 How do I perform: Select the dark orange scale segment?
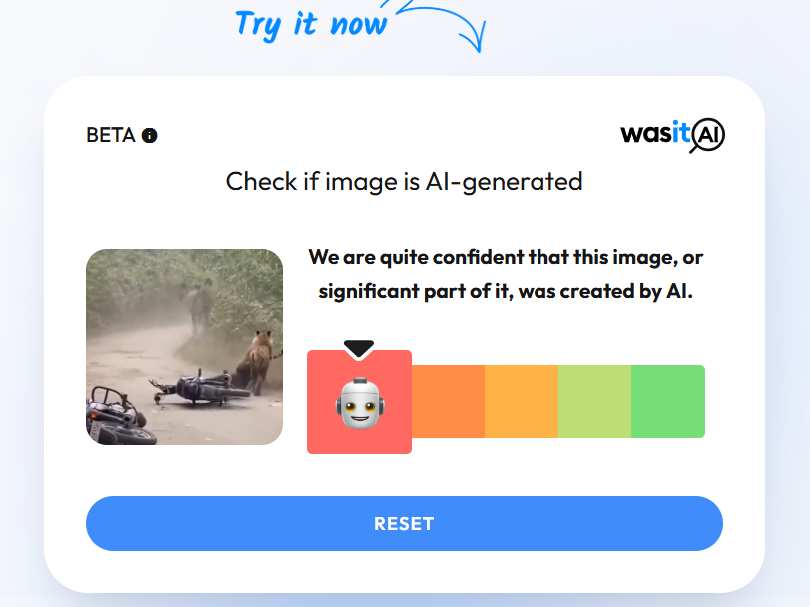click(x=448, y=401)
